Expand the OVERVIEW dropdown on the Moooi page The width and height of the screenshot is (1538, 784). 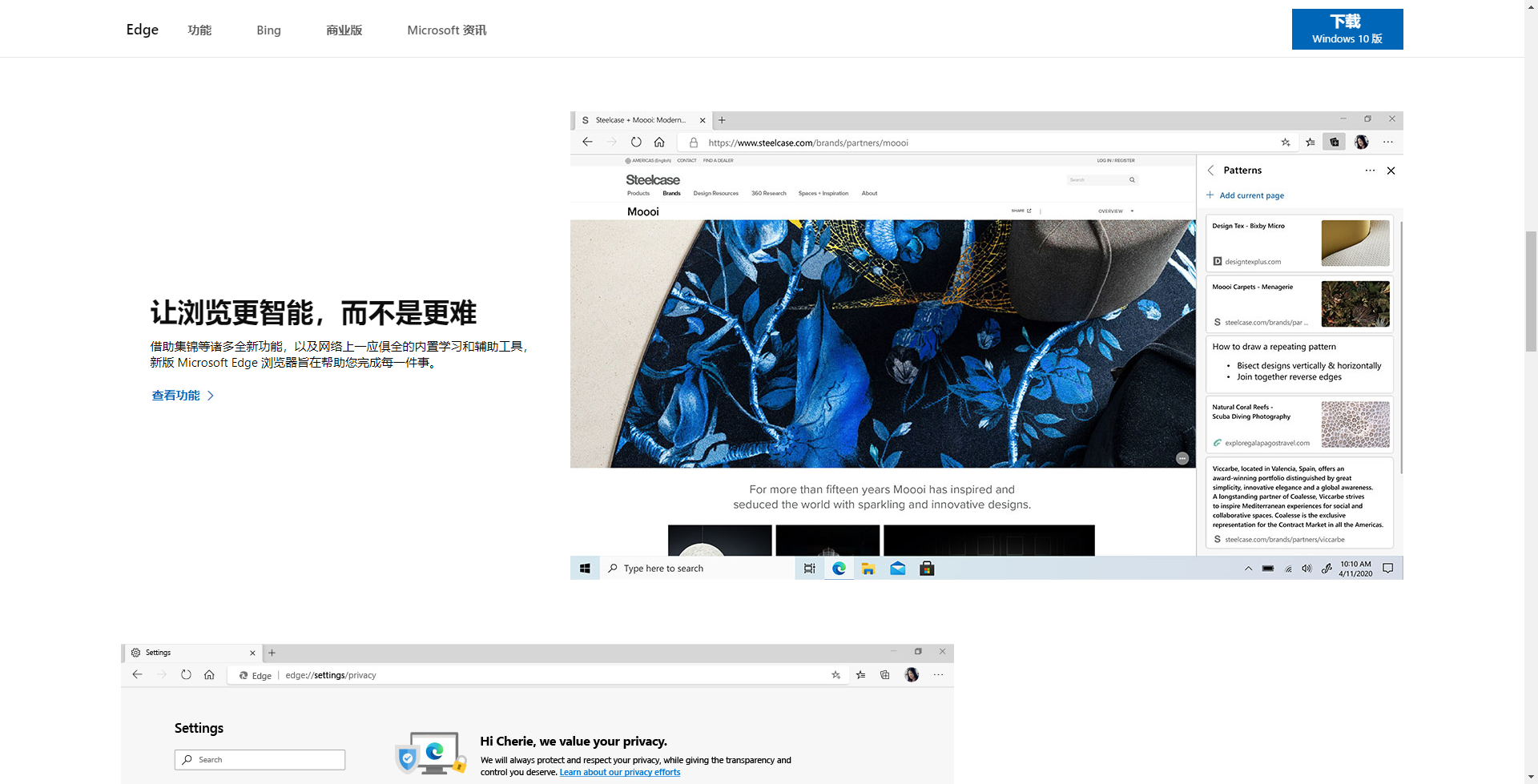(1116, 211)
